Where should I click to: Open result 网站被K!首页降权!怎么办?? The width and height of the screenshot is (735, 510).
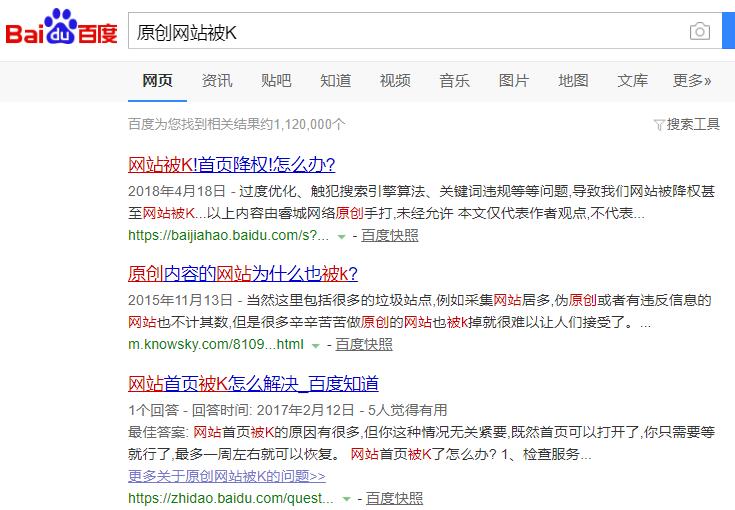tap(232, 165)
